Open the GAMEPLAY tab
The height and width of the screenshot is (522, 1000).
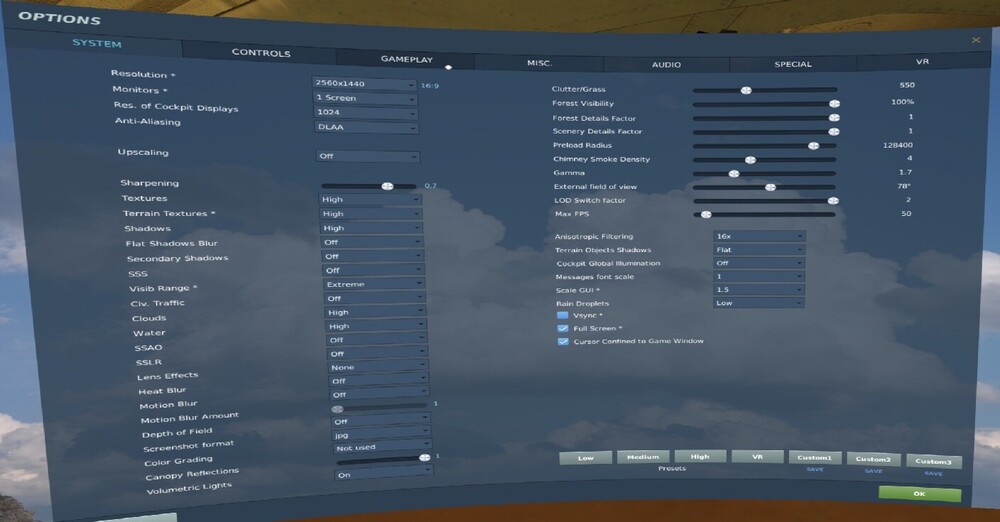pyautogui.click(x=406, y=59)
